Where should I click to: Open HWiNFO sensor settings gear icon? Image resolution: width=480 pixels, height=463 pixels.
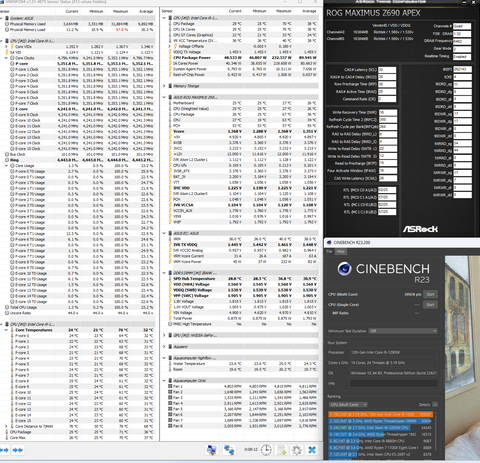click(296, 450)
